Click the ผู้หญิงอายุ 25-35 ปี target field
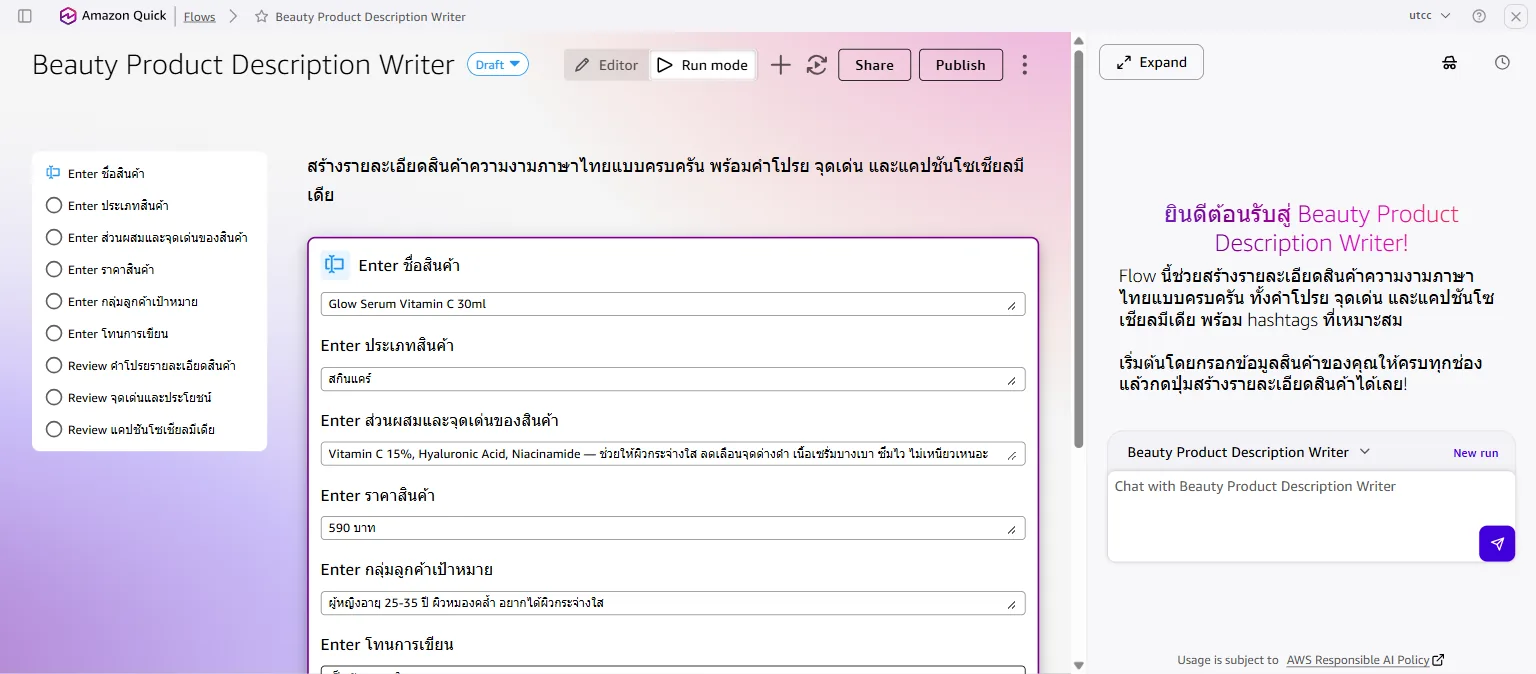The height and width of the screenshot is (674, 1536). point(673,603)
